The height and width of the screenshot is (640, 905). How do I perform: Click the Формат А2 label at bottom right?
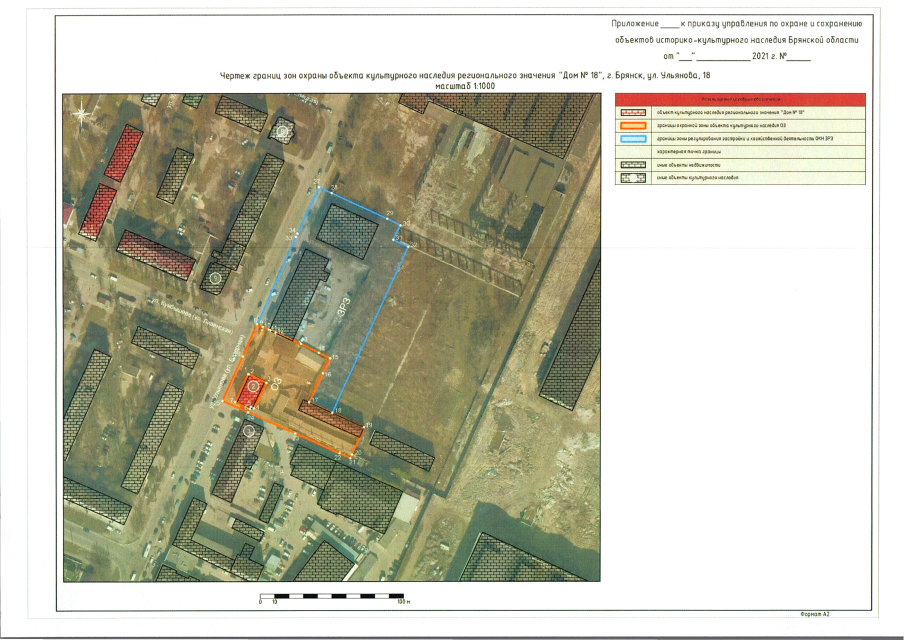(x=815, y=613)
